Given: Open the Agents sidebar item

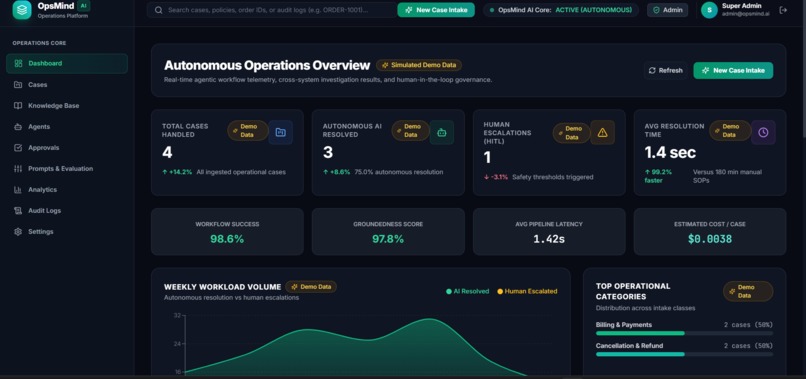Looking at the screenshot, I should click(67, 127).
